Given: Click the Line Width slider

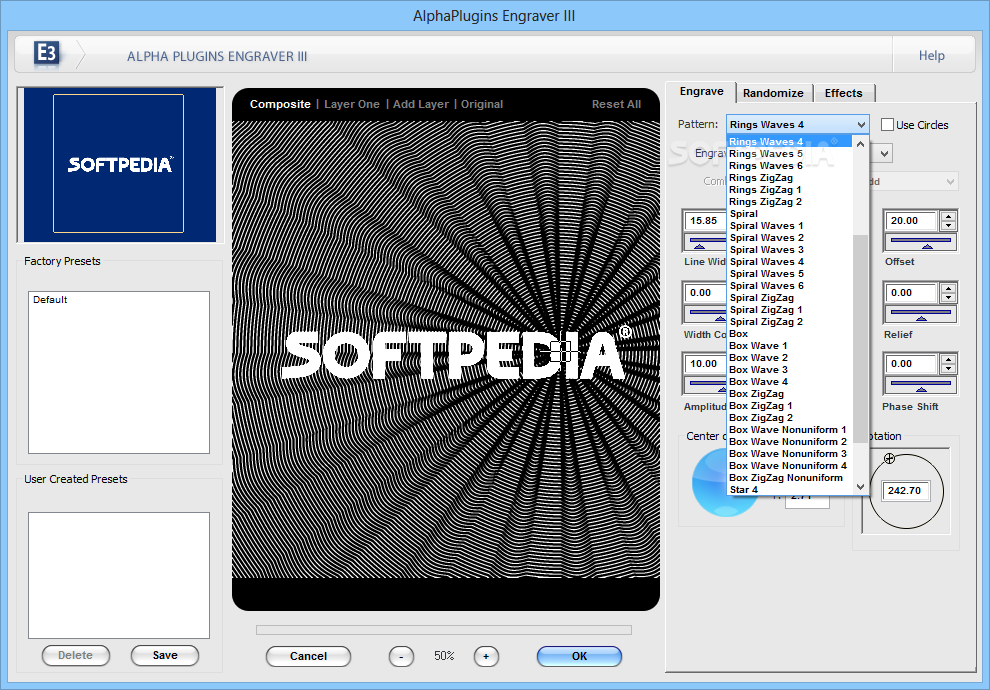Looking at the screenshot, I should point(705,242).
